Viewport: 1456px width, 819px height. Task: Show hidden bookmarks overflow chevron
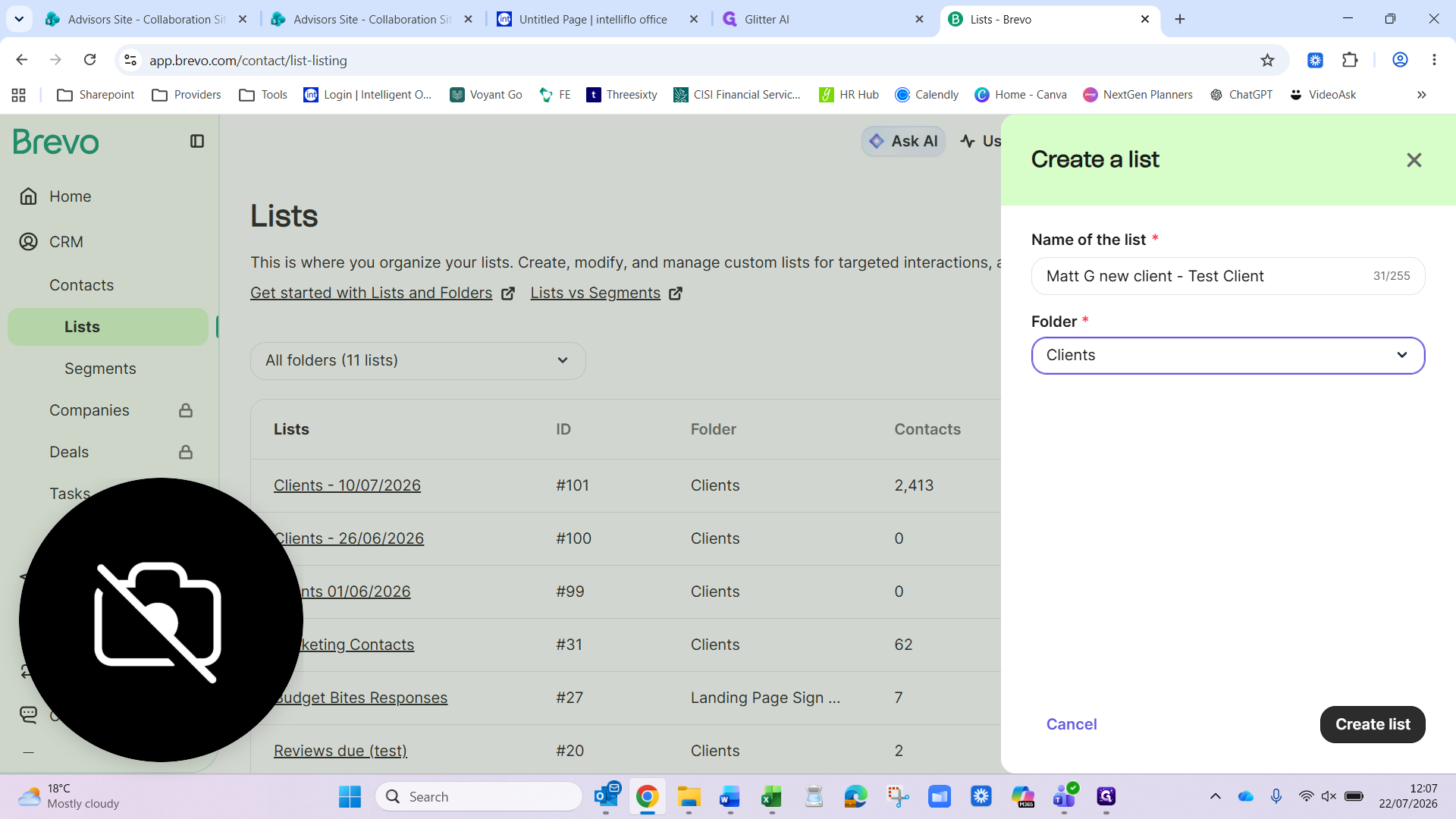click(x=1421, y=95)
